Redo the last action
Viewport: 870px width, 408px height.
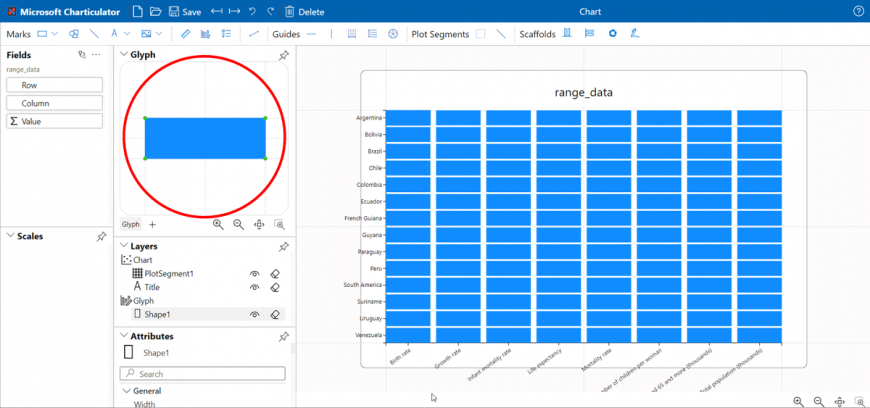click(270, 12)
